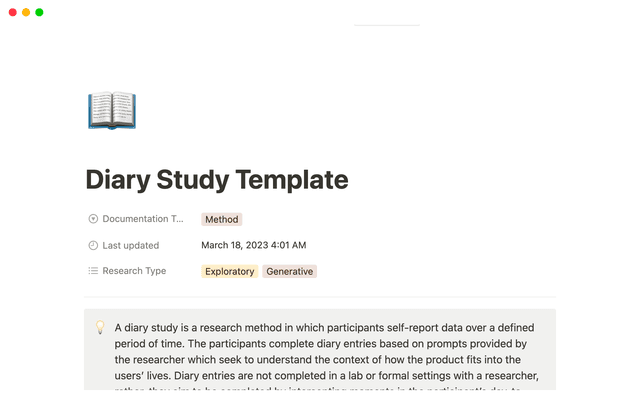
Task: Select the Exploratory tag
Action: coord(229,271)
